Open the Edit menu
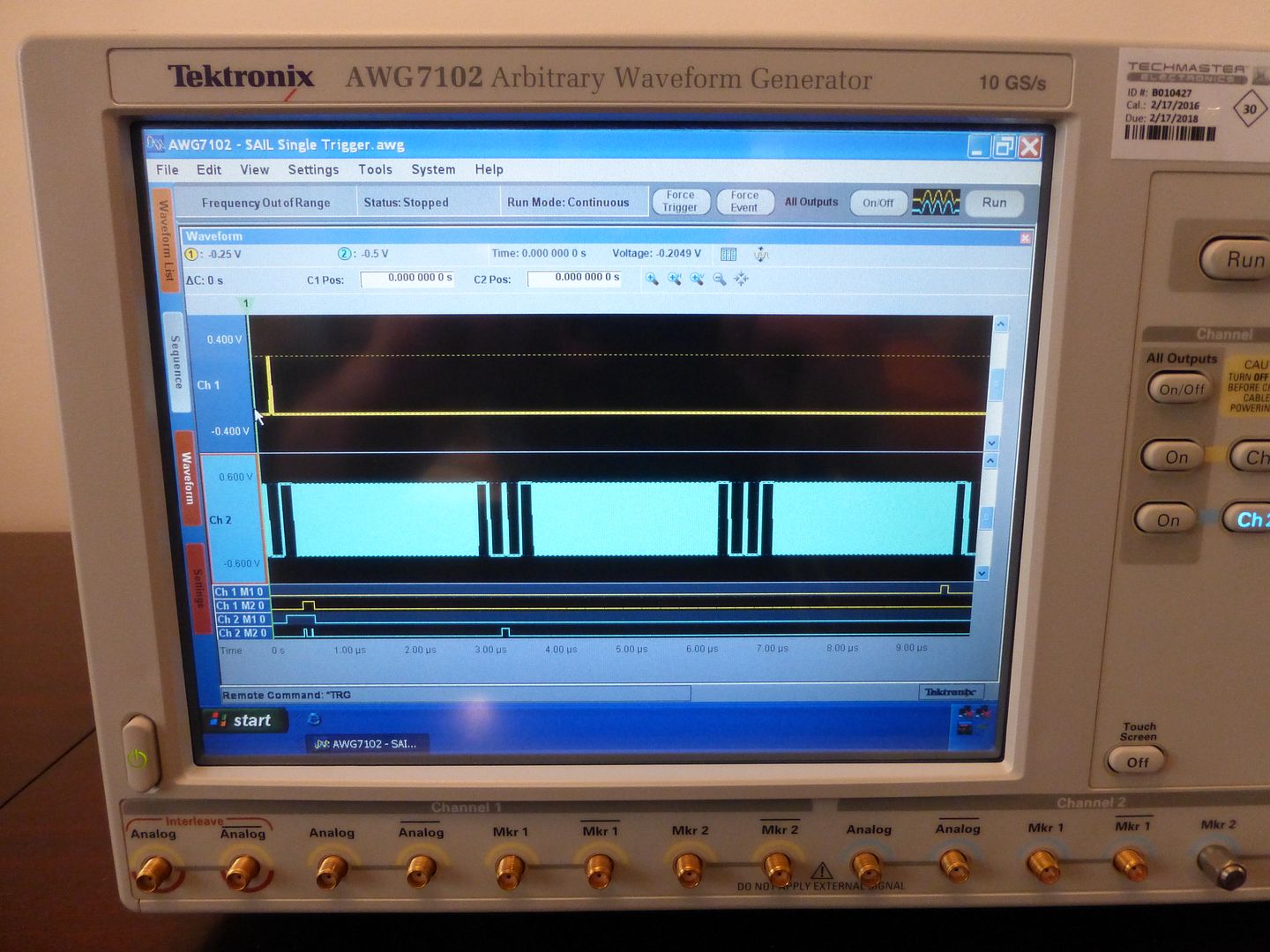This screenshot has width=1270, height=952. click(209, 170)
